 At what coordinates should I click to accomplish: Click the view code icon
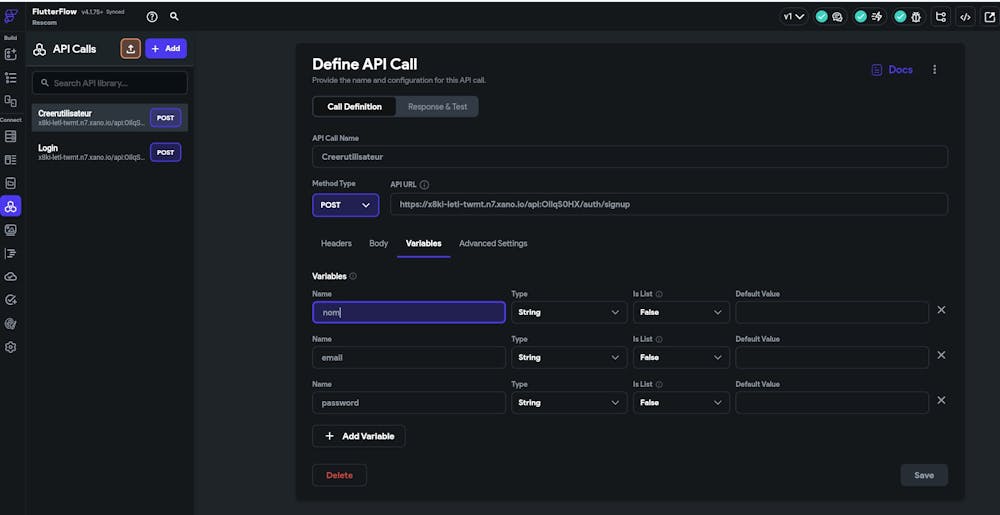965,17
